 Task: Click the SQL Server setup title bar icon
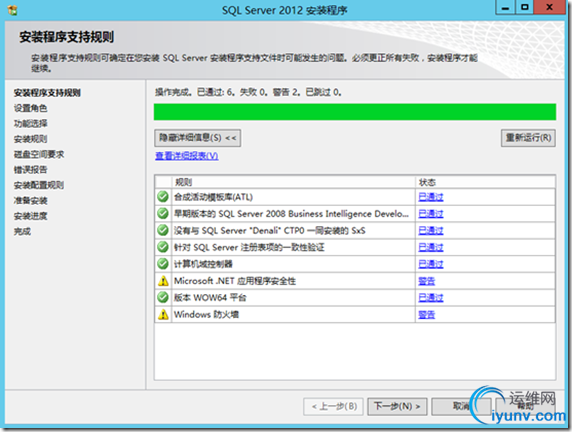click(12, 10)
